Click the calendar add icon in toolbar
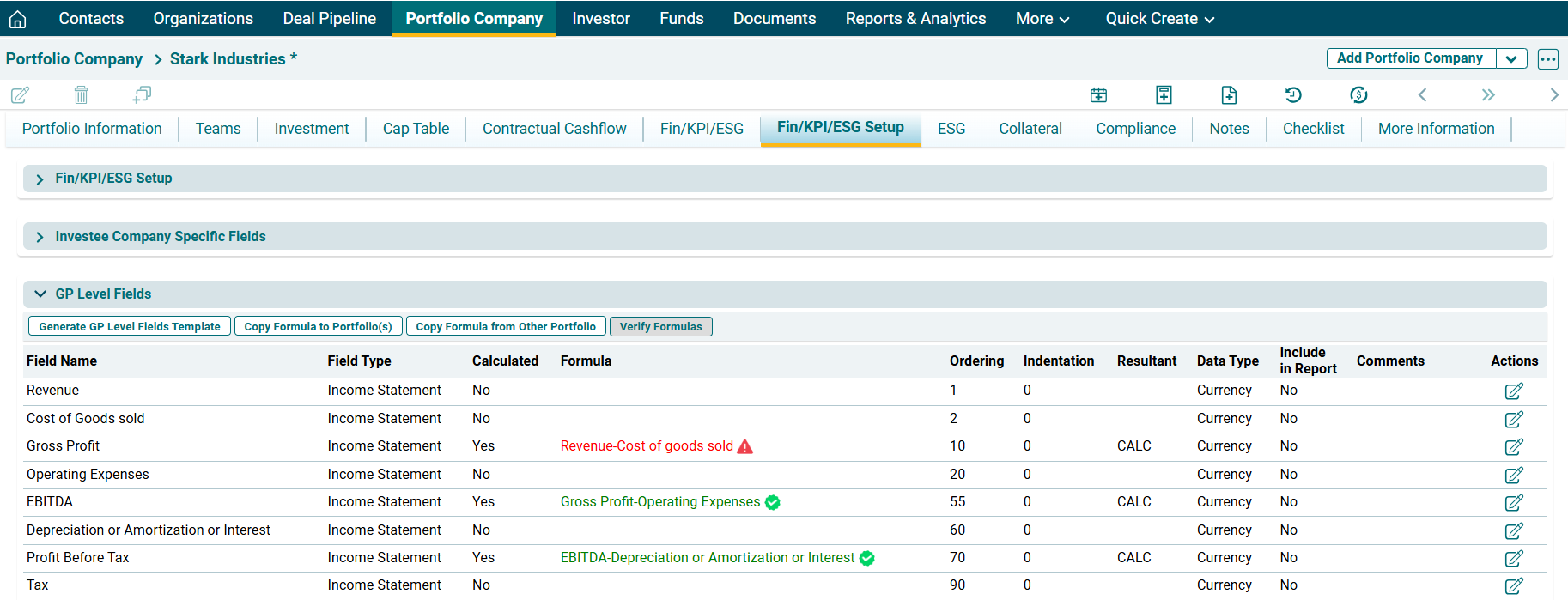1568x600 pixels. coord(1098,94)
